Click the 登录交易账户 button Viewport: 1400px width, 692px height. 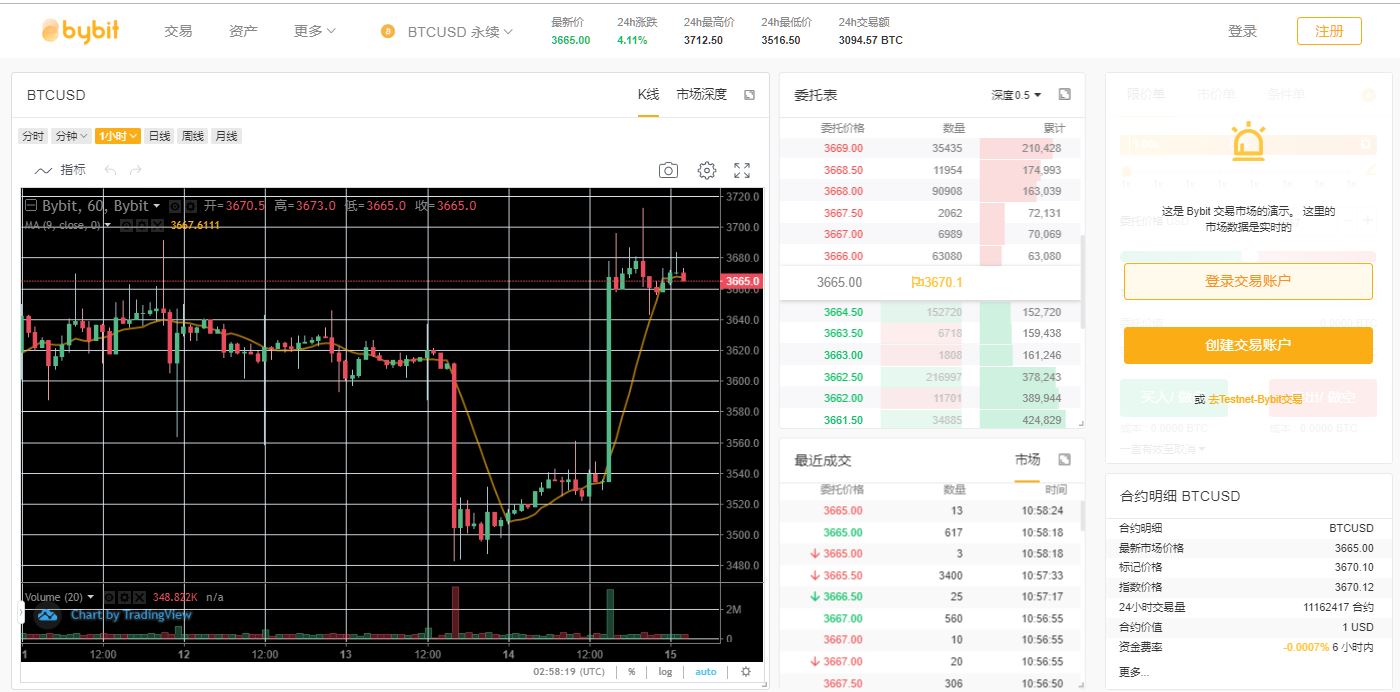coord(1248,282)
